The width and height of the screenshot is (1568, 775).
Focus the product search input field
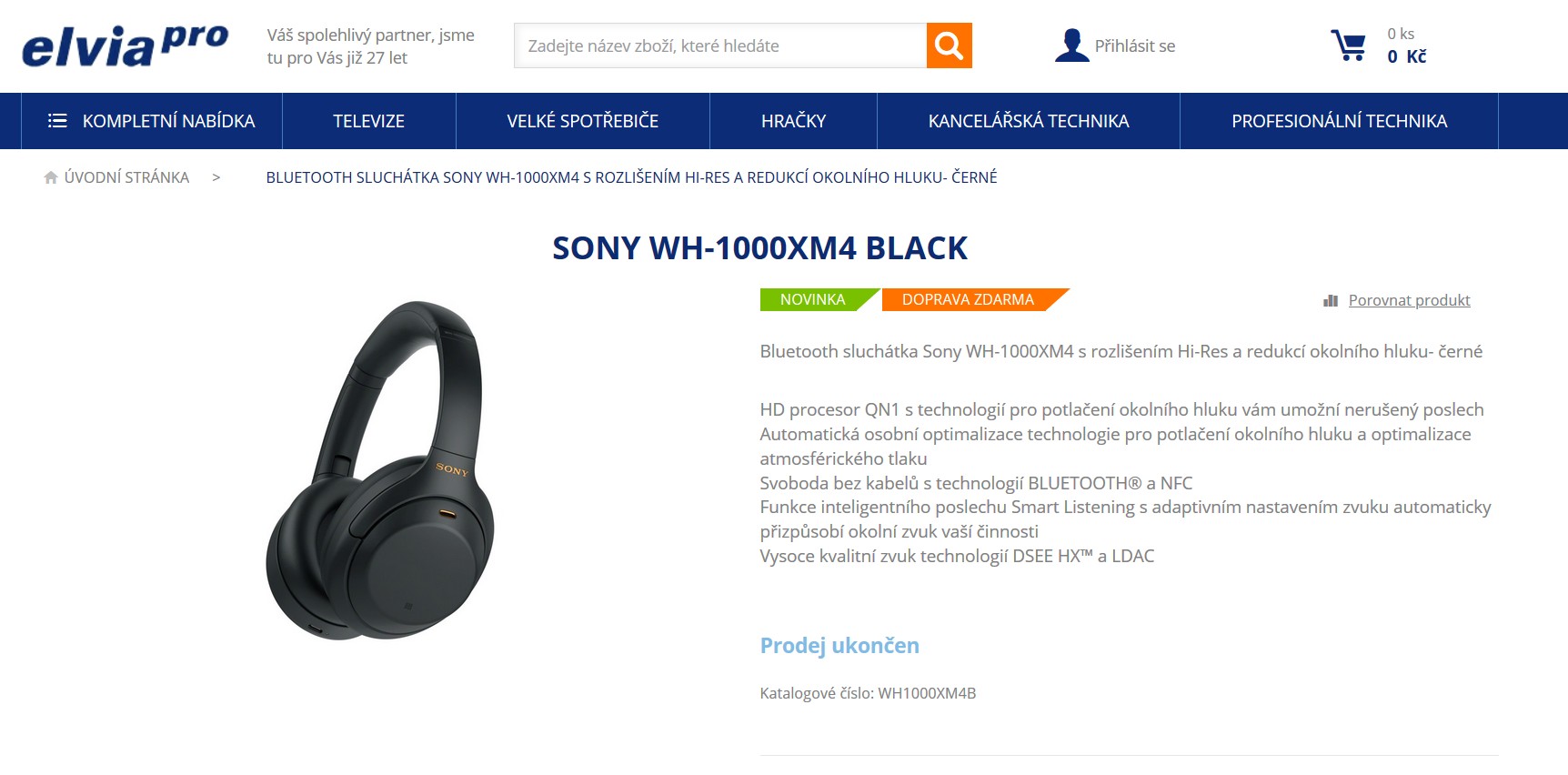click(720, 45)
